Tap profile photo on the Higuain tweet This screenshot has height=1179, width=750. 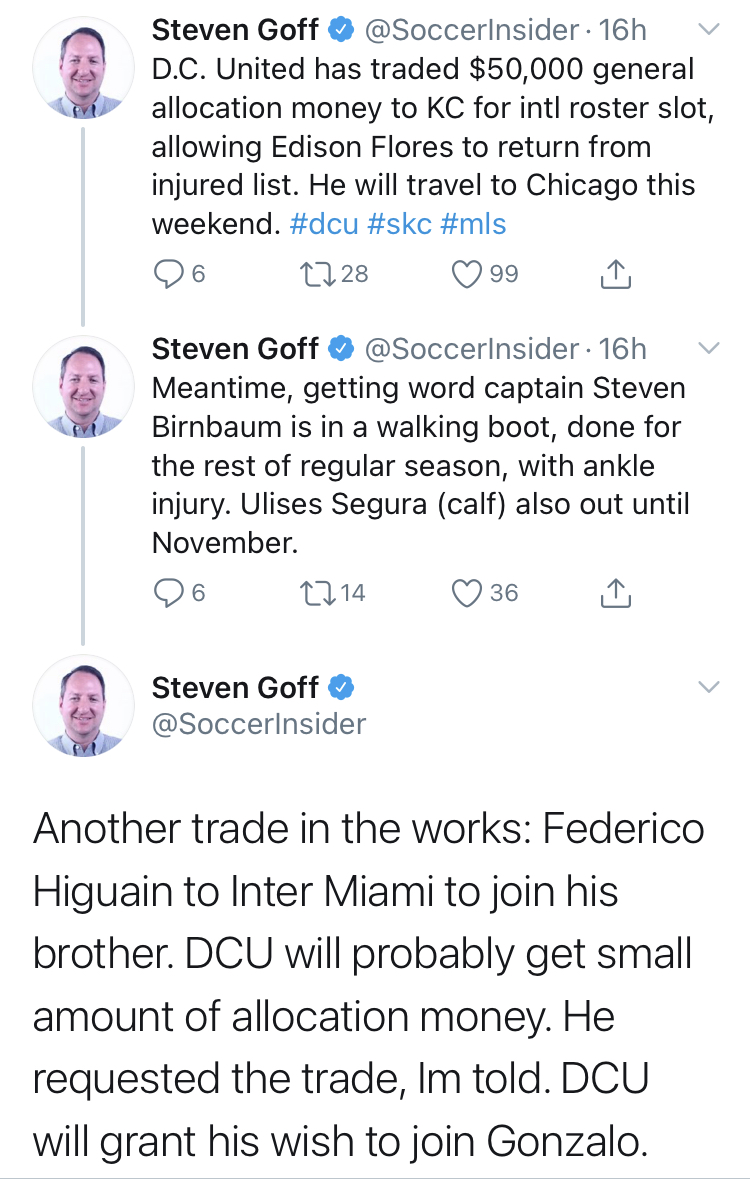pyautogui.click(x=83, y=706)
